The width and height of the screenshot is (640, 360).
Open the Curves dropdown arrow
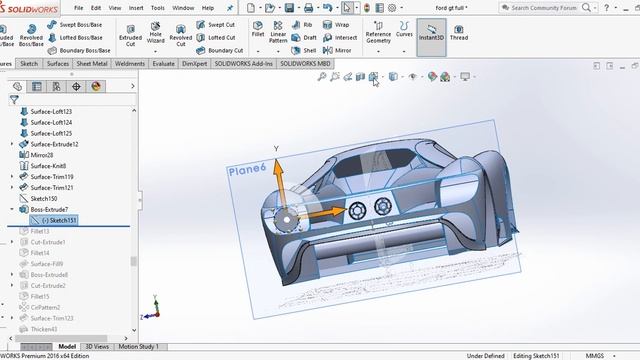(x=404, y=51)
